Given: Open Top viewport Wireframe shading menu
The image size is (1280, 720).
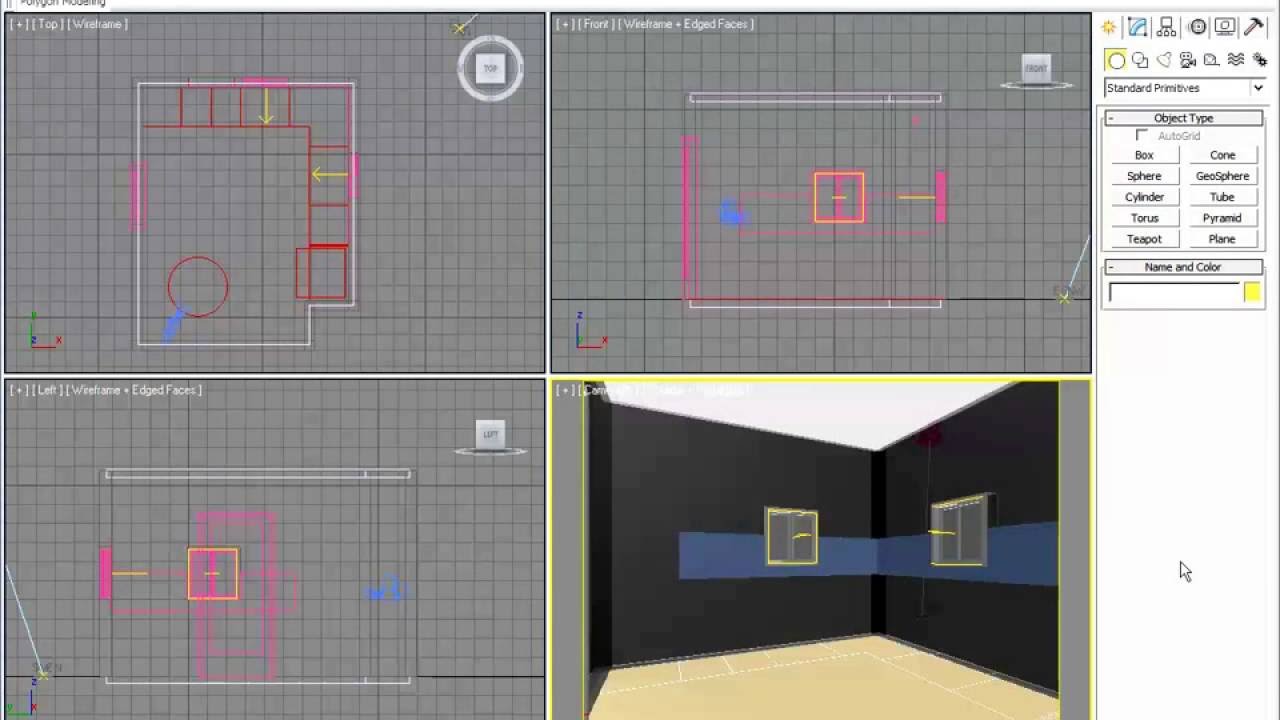Looking at the screenshot, I should pos(97,24).
